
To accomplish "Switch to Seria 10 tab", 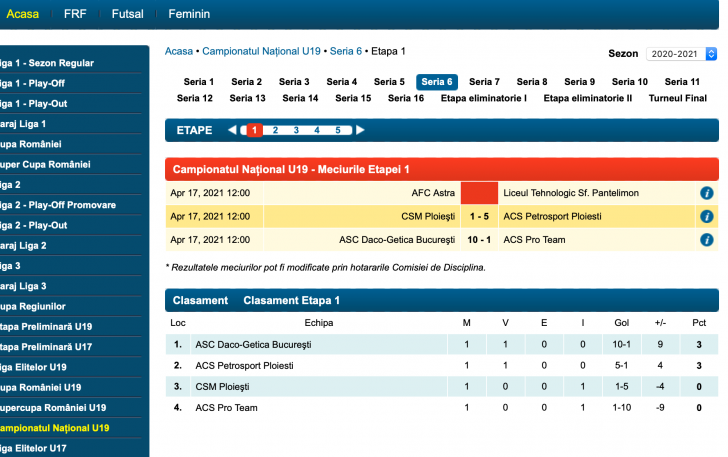I will click(x=630, y=82).
